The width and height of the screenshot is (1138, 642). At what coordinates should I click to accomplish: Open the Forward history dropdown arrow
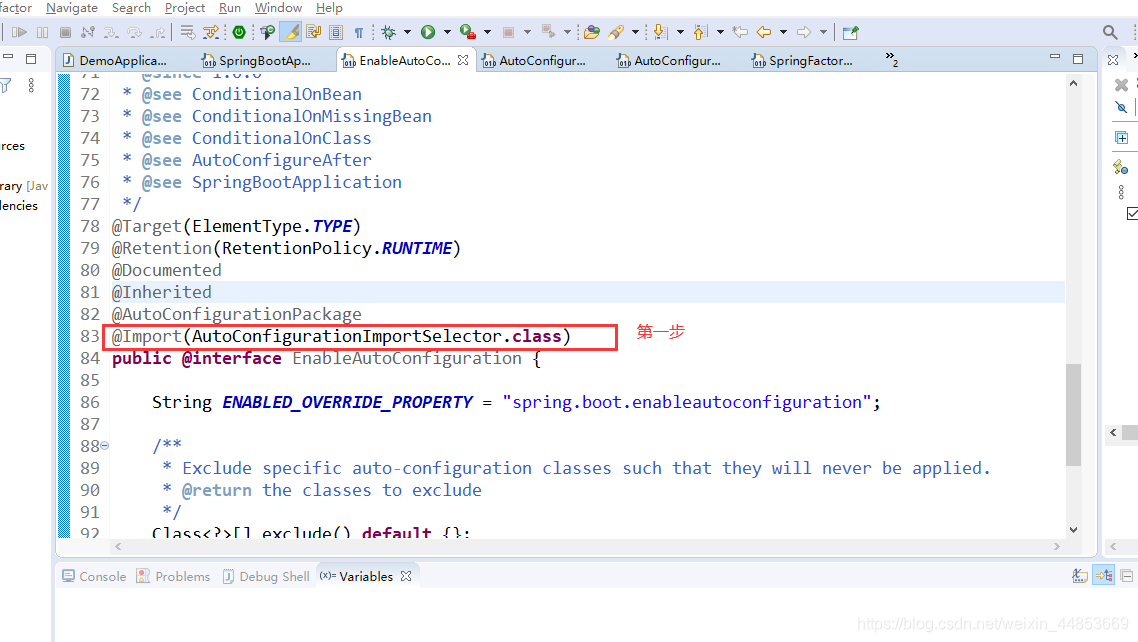[824, 32]
